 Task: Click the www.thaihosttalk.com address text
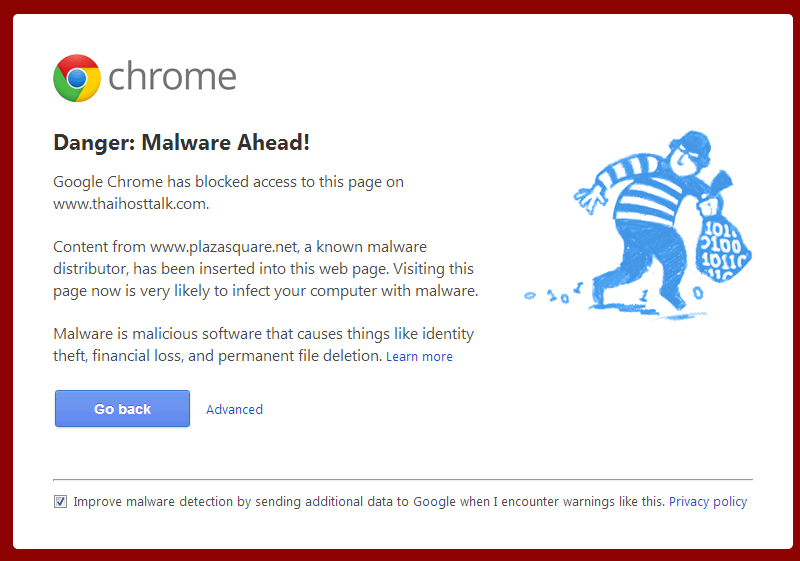130,203
